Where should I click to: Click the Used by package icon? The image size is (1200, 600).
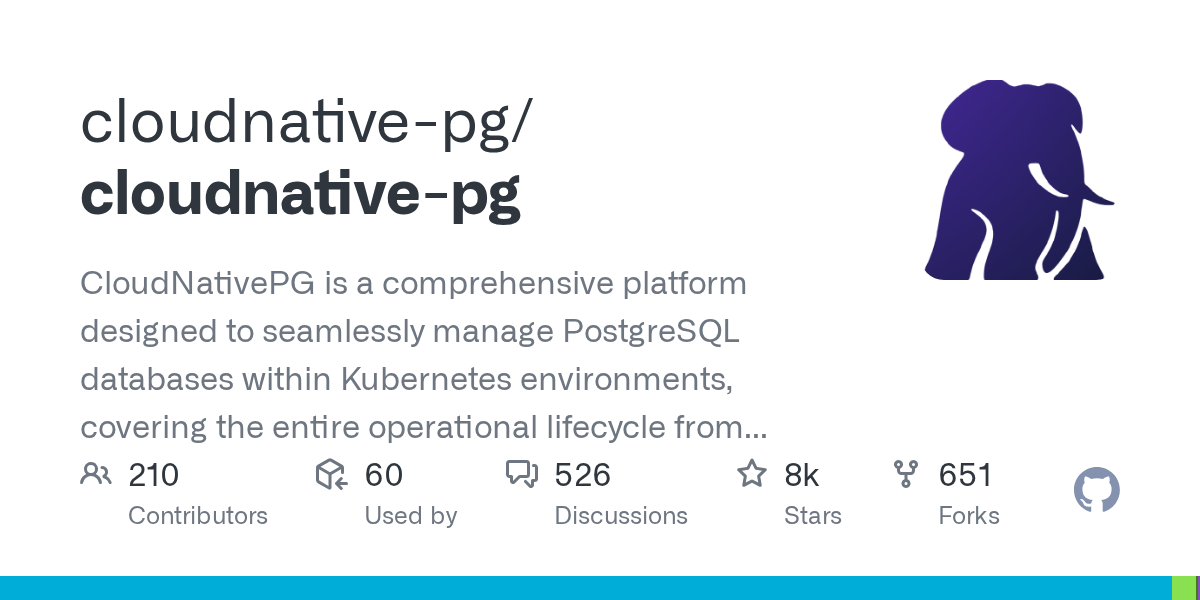coord(331,474)
